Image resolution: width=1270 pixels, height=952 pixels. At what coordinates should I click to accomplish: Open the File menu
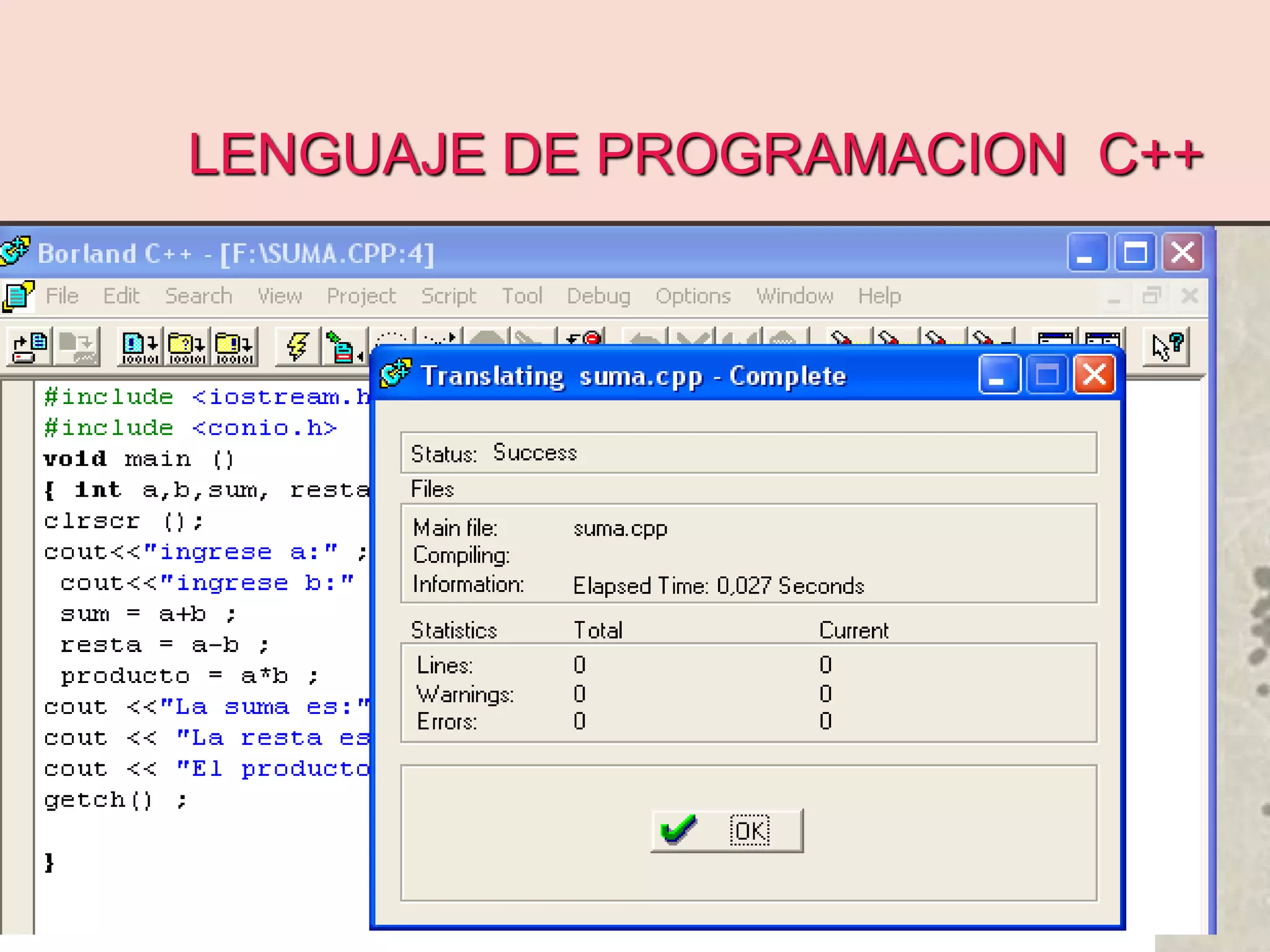point(62,296)
